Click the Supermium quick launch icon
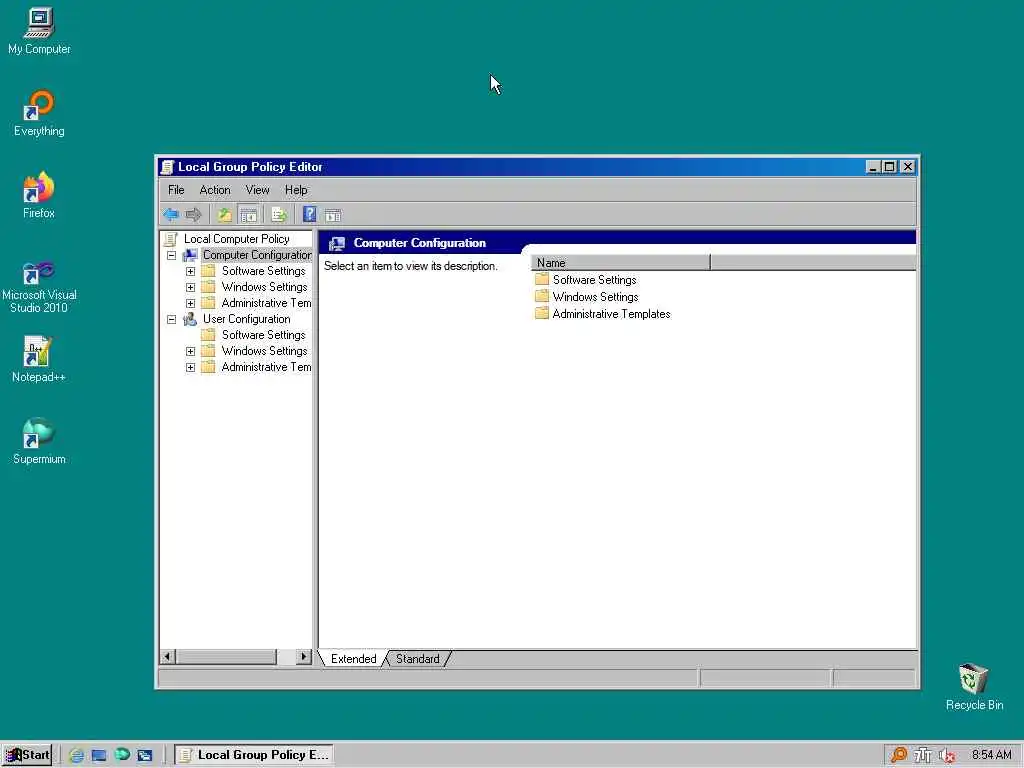This screenshot has width=1024, height=768. tap(121, 755)
